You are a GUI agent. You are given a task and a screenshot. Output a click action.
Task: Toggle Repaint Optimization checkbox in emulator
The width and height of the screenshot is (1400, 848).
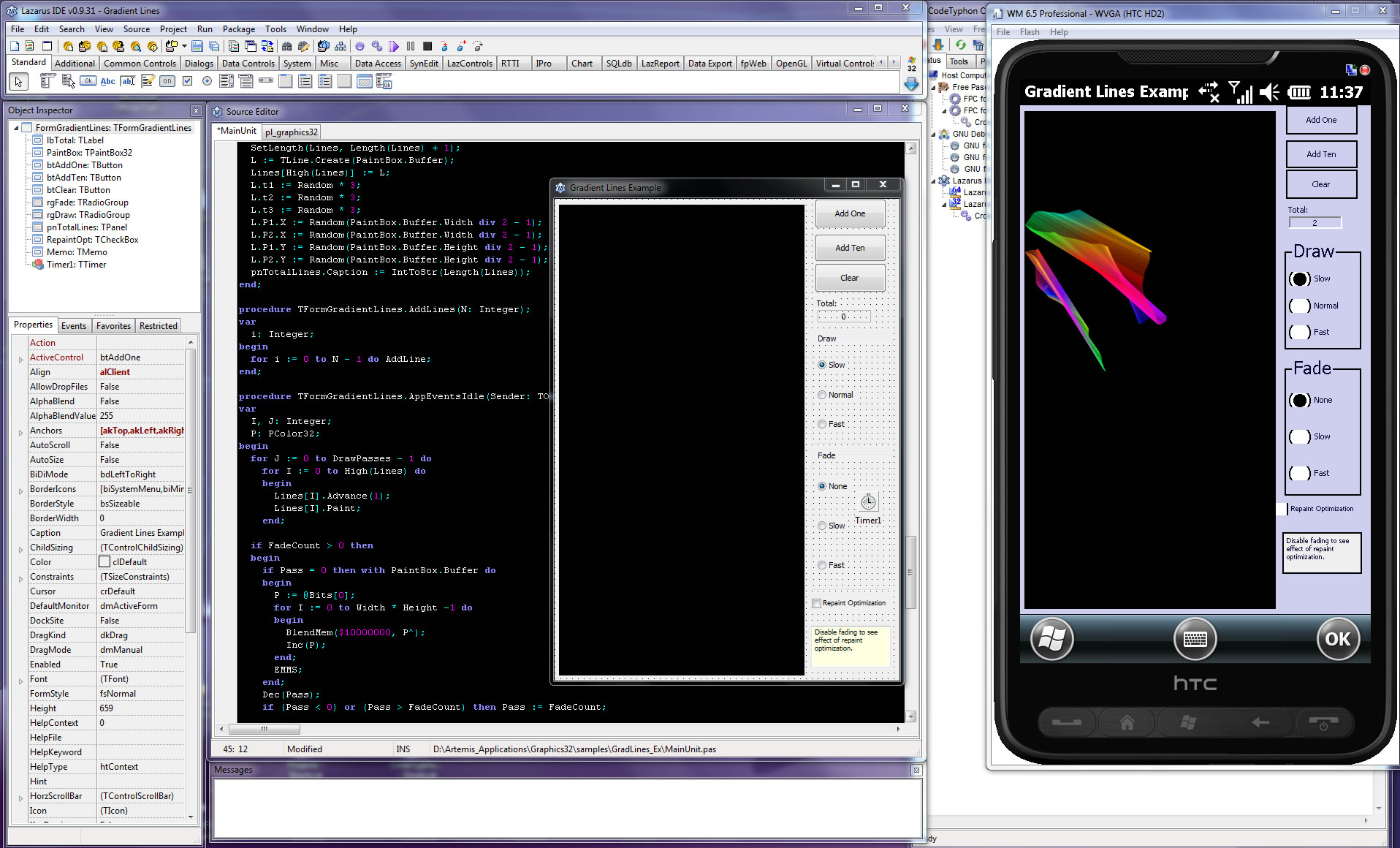[1282, 509]
